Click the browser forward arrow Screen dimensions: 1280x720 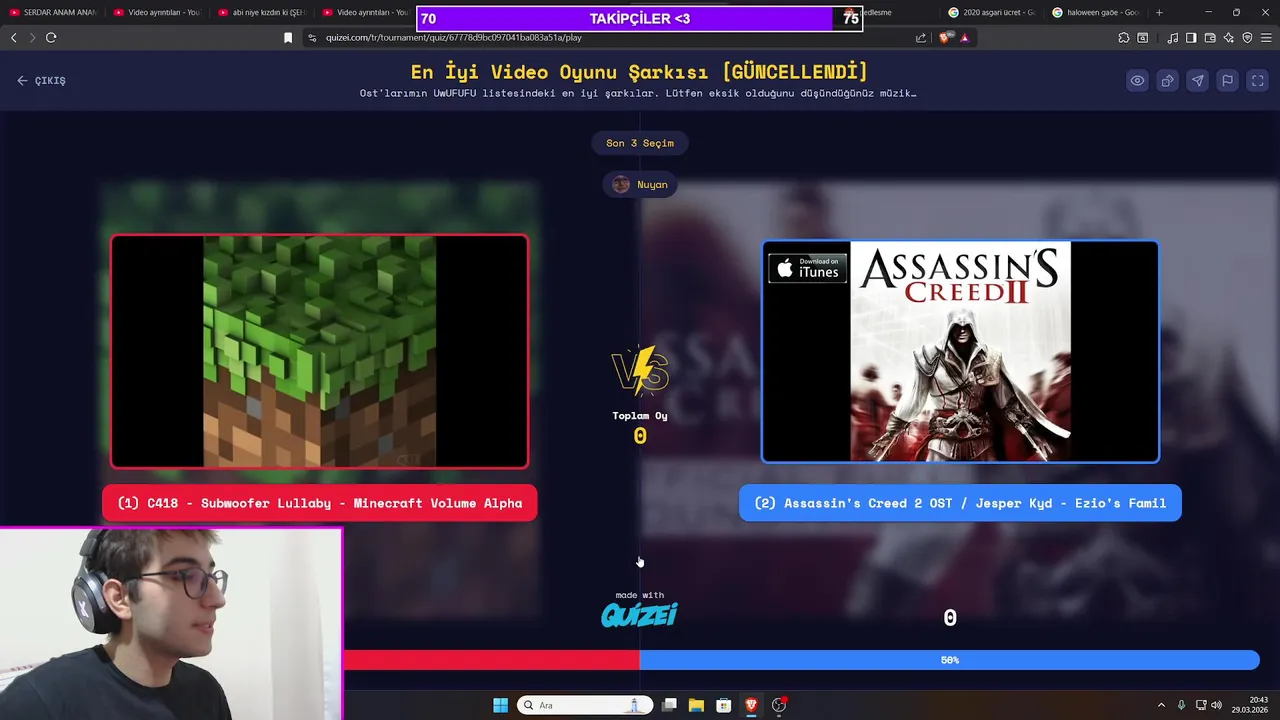click(32, 37)
